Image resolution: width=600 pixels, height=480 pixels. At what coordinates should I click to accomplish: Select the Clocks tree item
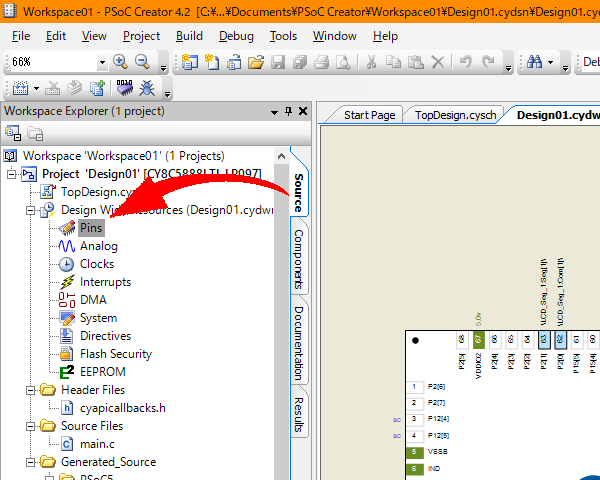97,264
